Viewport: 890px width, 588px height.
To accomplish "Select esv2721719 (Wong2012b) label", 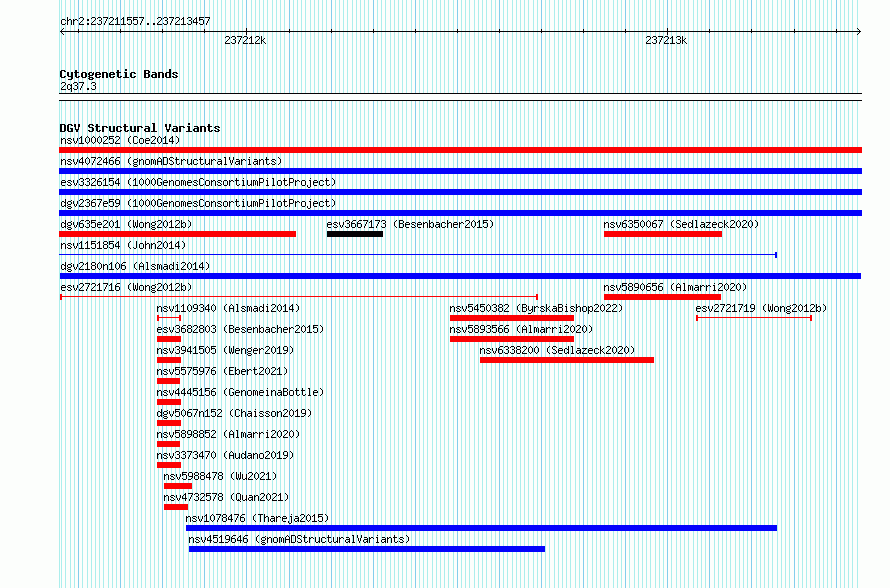I will tap(761, 308).
